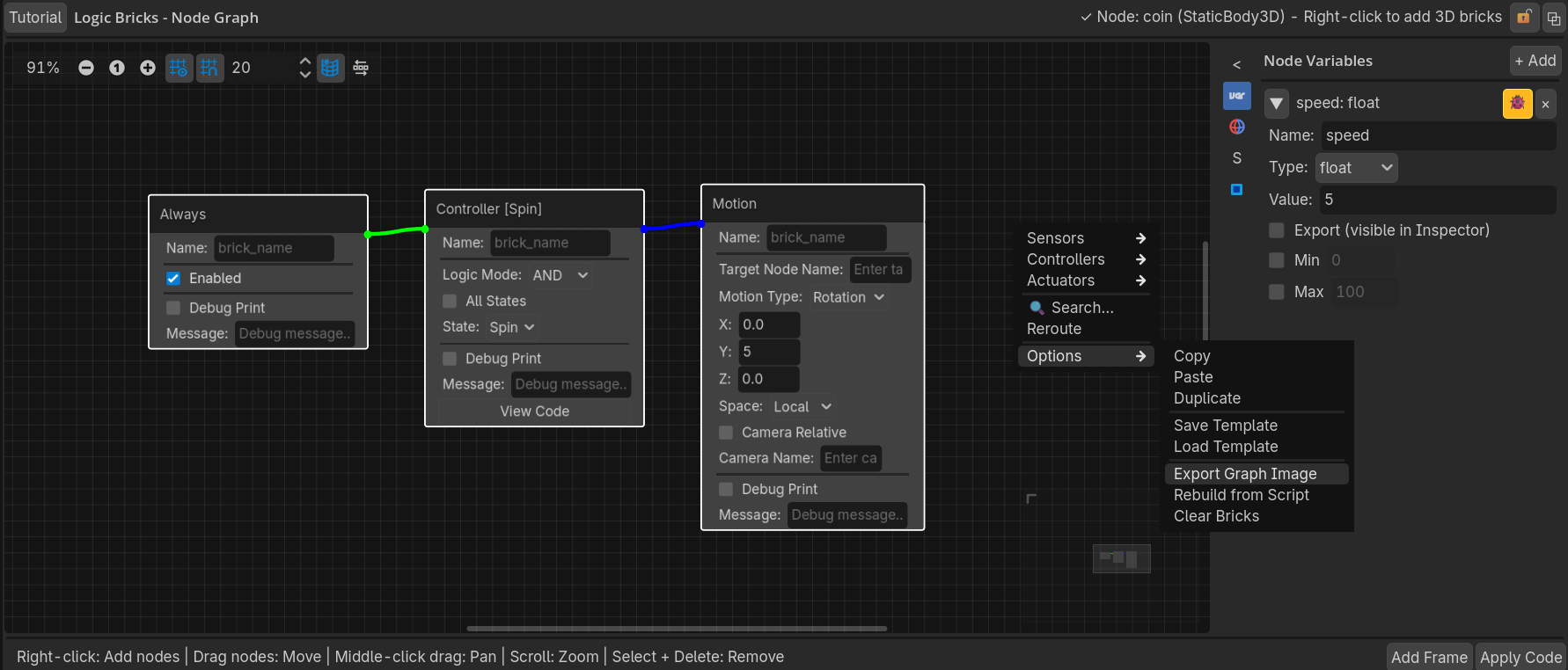Click the Controller node output port

click(x=644, y=229)
